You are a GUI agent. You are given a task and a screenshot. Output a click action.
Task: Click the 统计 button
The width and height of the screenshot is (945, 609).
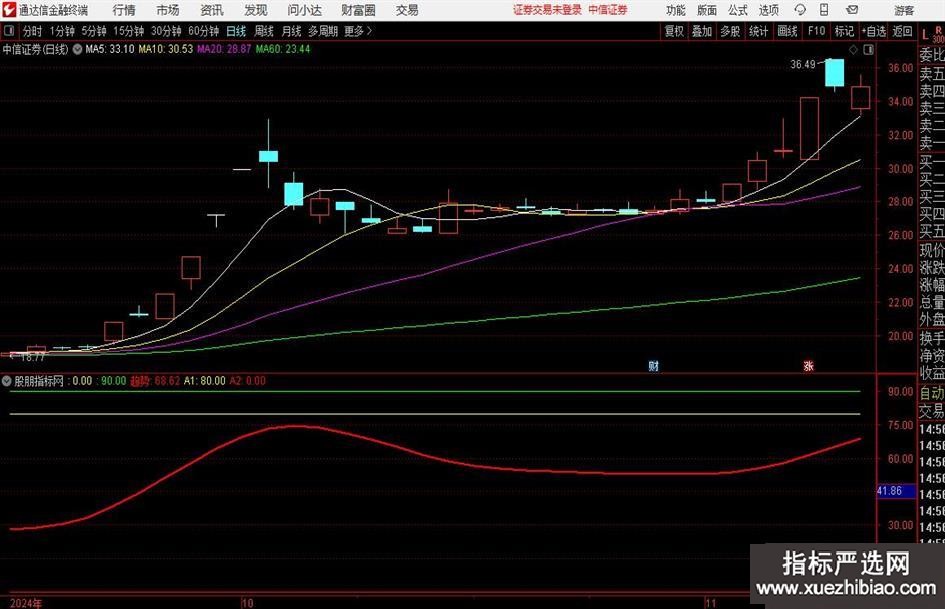[758, 31]
